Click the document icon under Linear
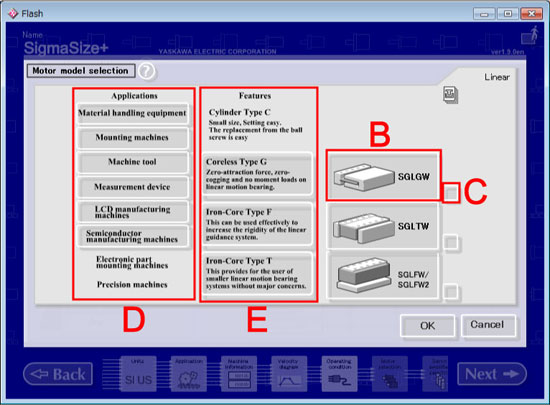550x405 pixels. click(450, 95)
